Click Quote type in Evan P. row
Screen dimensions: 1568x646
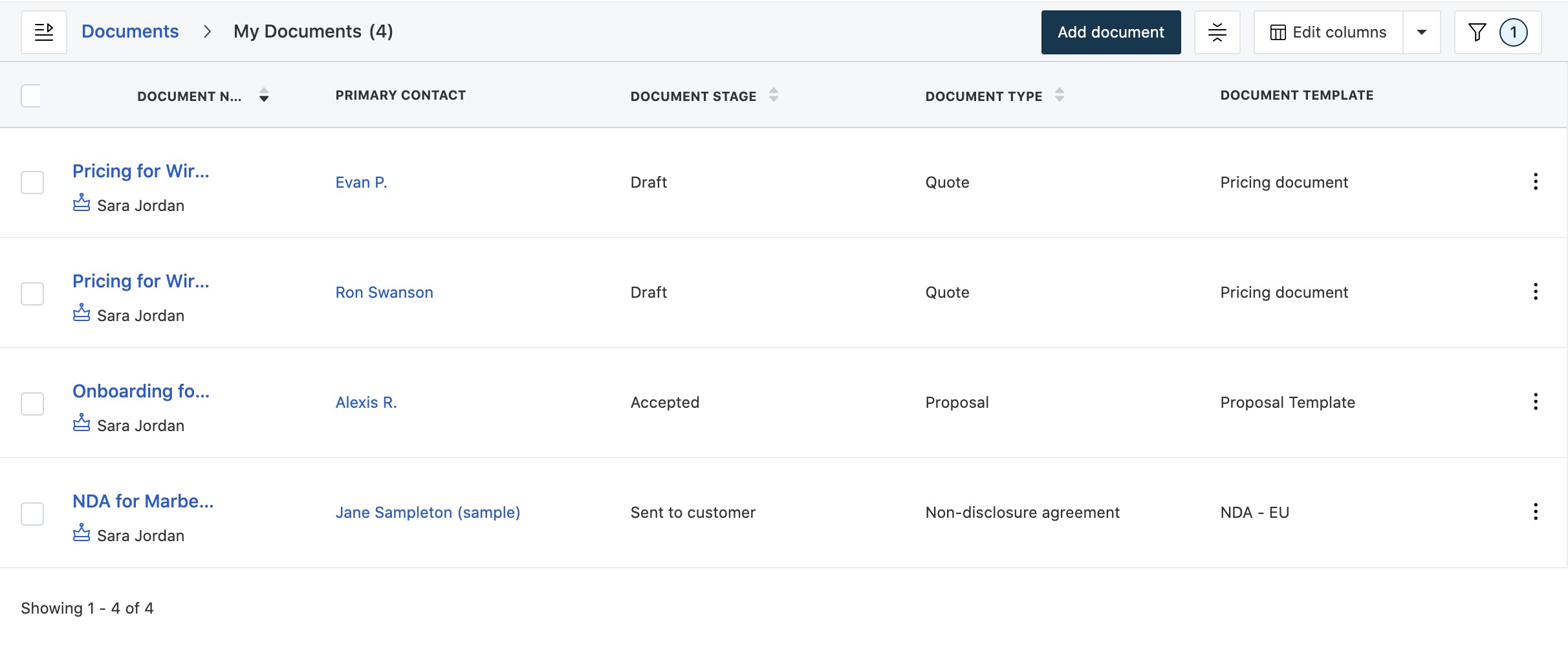click(x=947, y=183)
